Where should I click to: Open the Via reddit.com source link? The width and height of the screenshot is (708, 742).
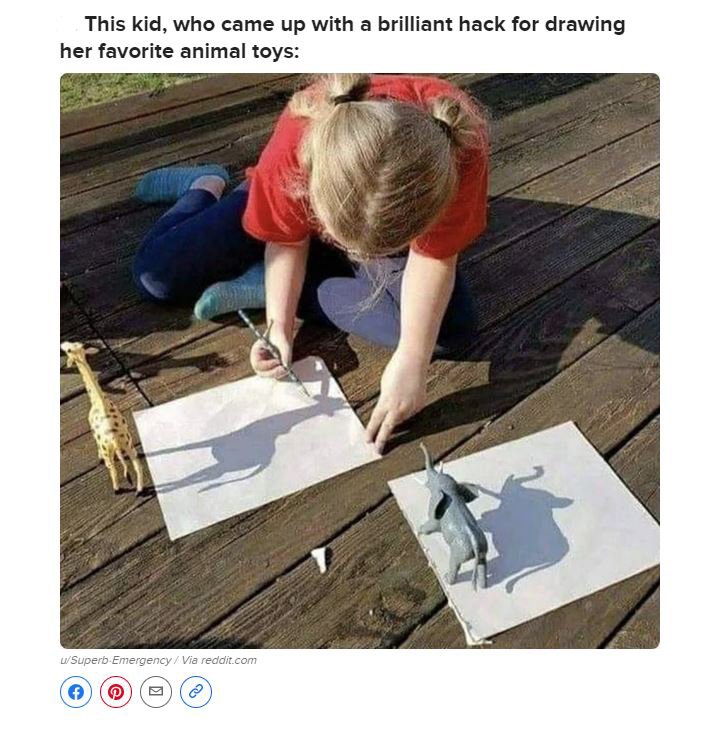click(219, 660)
